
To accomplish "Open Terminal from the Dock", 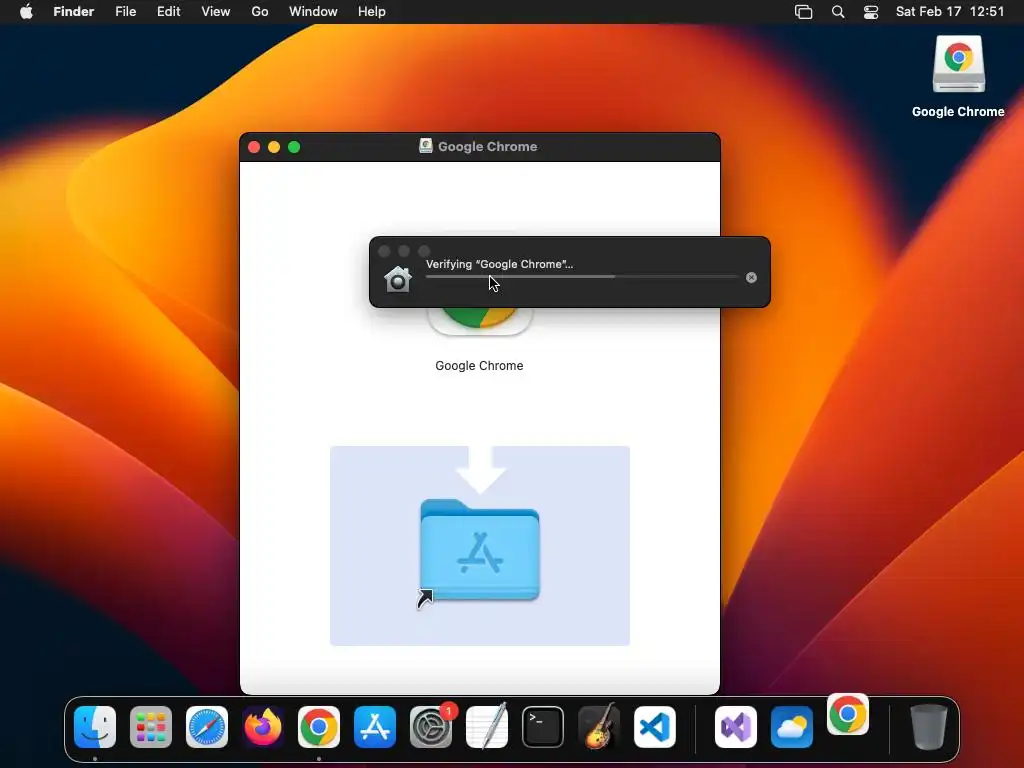I will (x=543, y=727).
